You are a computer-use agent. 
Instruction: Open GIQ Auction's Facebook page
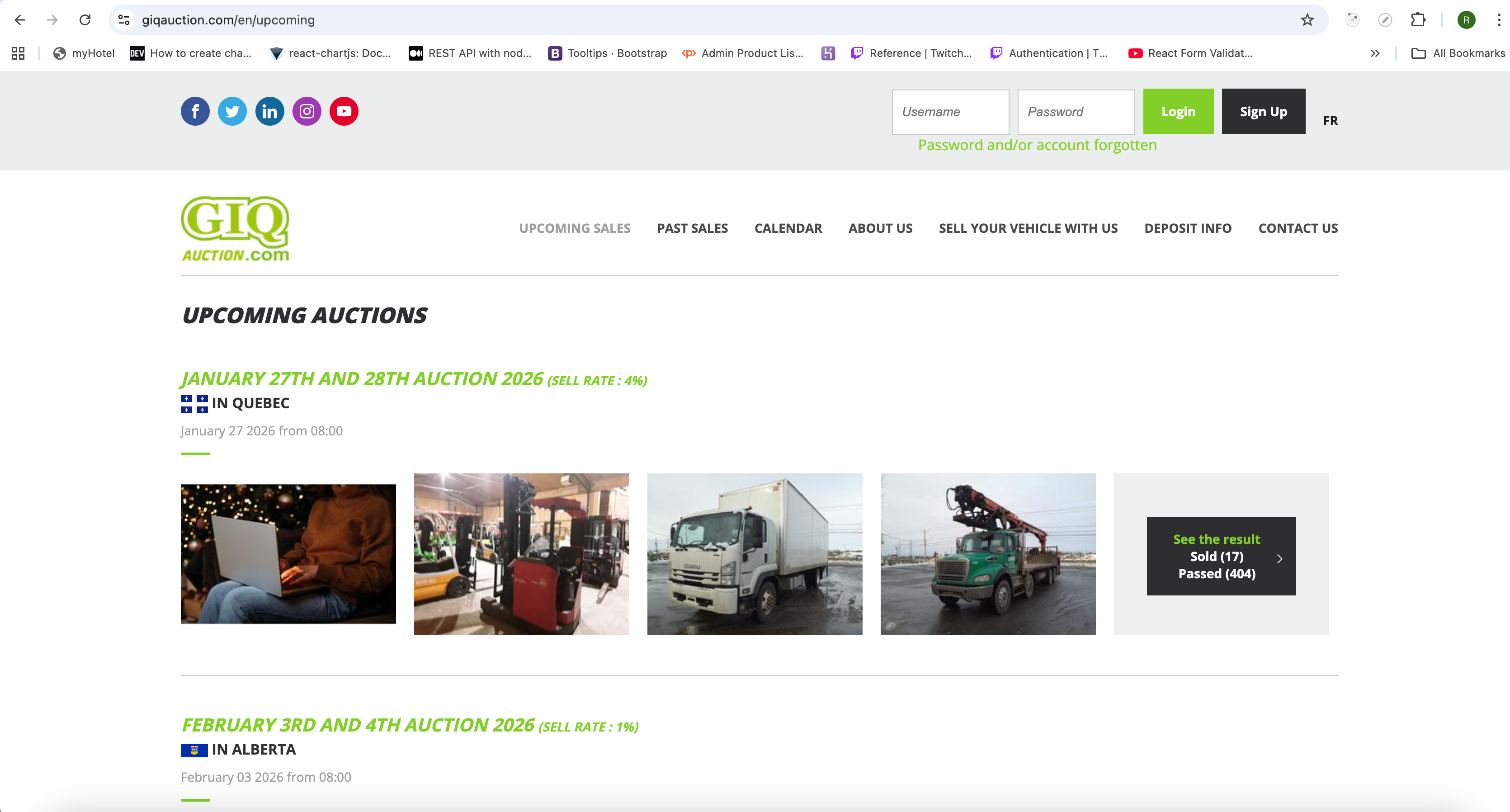[x=195, y=111]
